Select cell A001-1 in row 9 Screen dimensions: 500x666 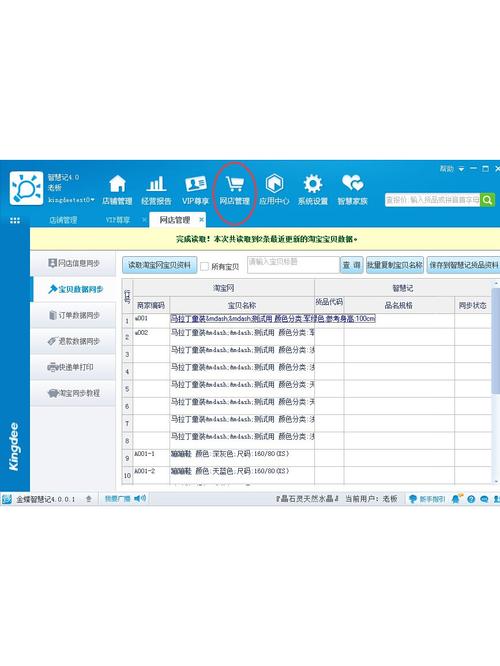point(151,457)
